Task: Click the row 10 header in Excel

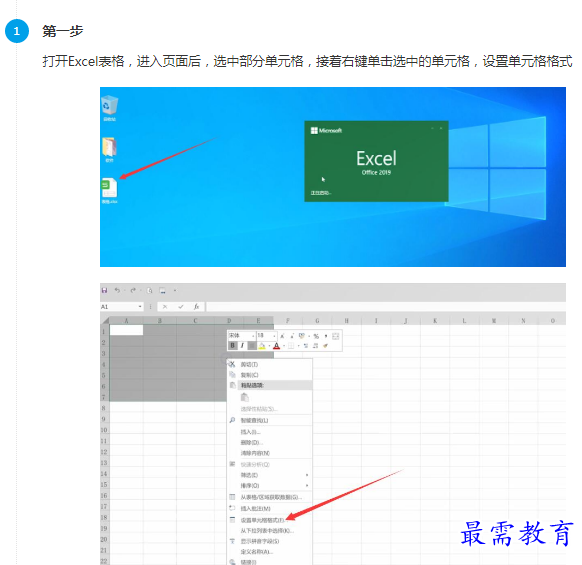Action: click(x=104, y=430)
